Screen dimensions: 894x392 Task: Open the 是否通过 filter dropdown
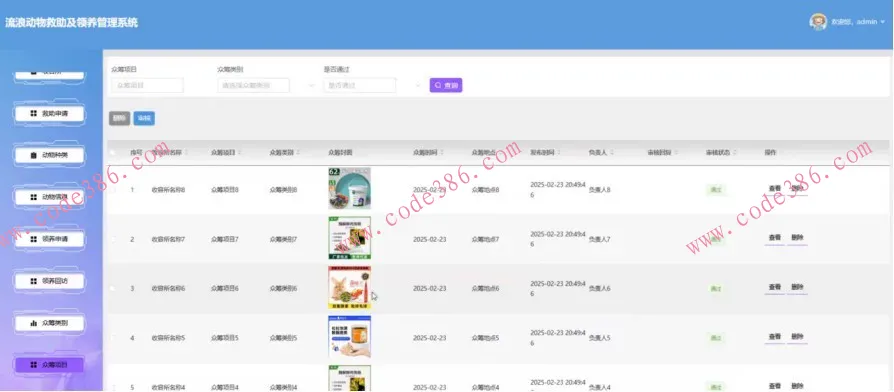[360, 85]
